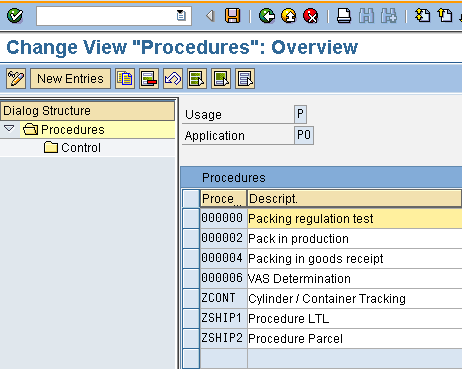The width and height of the screenshot is (462, 369).
Task: Click the red Cancel icon
Action: [311, 16]
